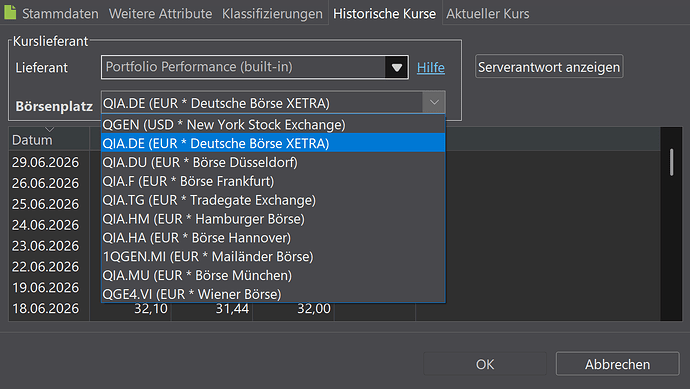This screenshot has height=389, width=690.
Task: Open the Weitere Attribute tab
Action: pos(160,14)
